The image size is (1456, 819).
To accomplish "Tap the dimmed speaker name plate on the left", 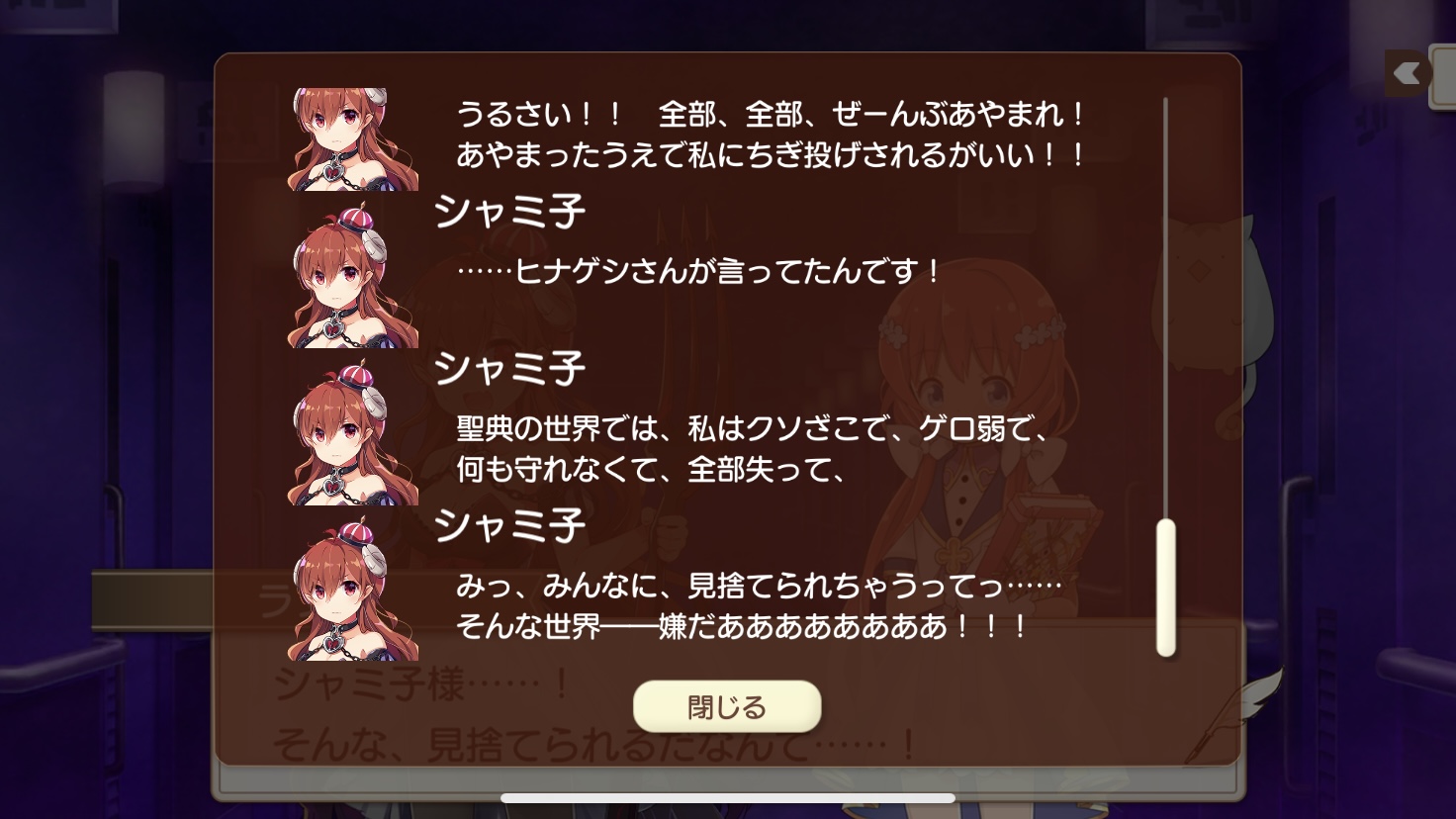I will click(153, 600).
